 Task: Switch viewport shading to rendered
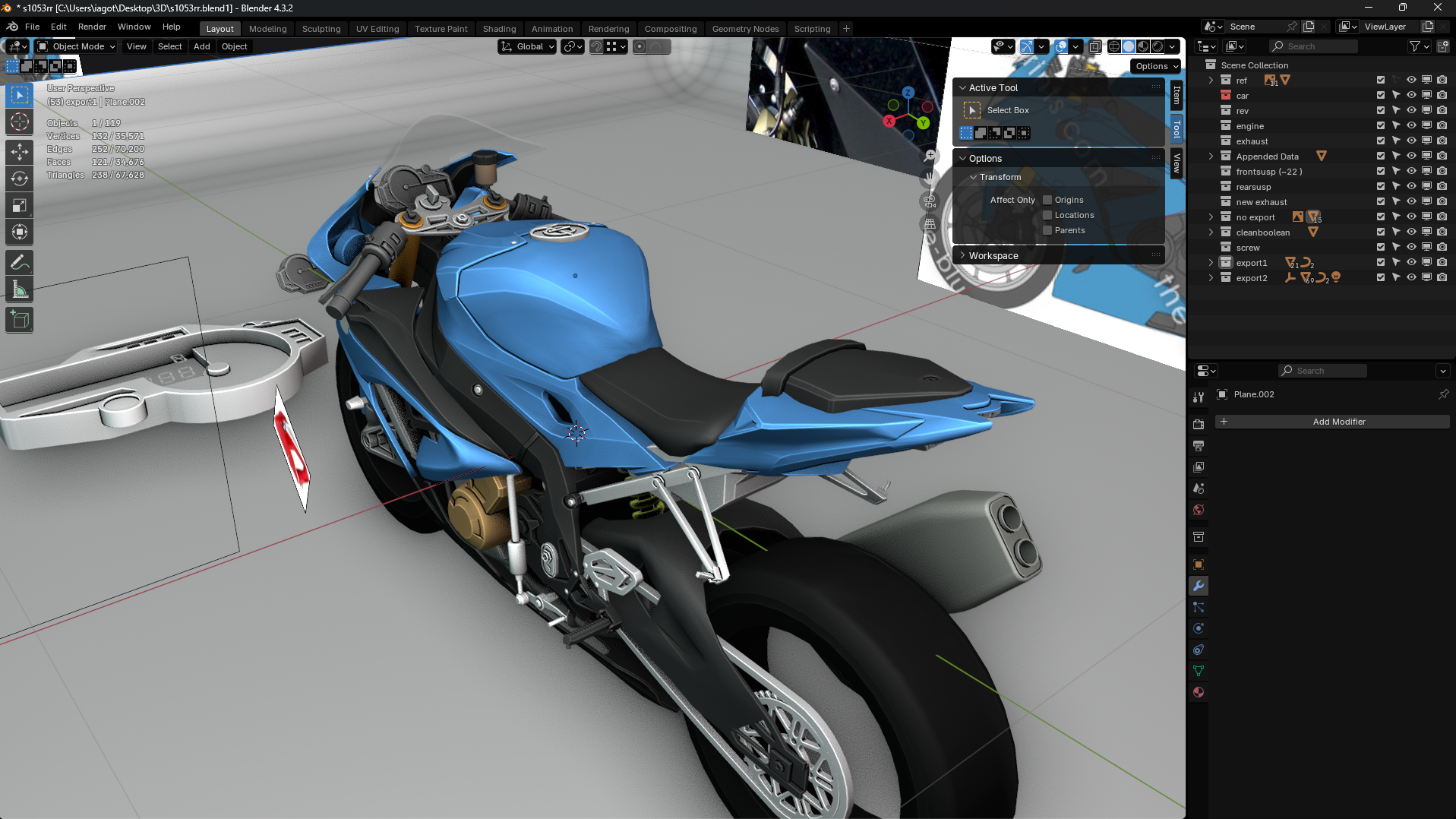[x=1158, y=46]
